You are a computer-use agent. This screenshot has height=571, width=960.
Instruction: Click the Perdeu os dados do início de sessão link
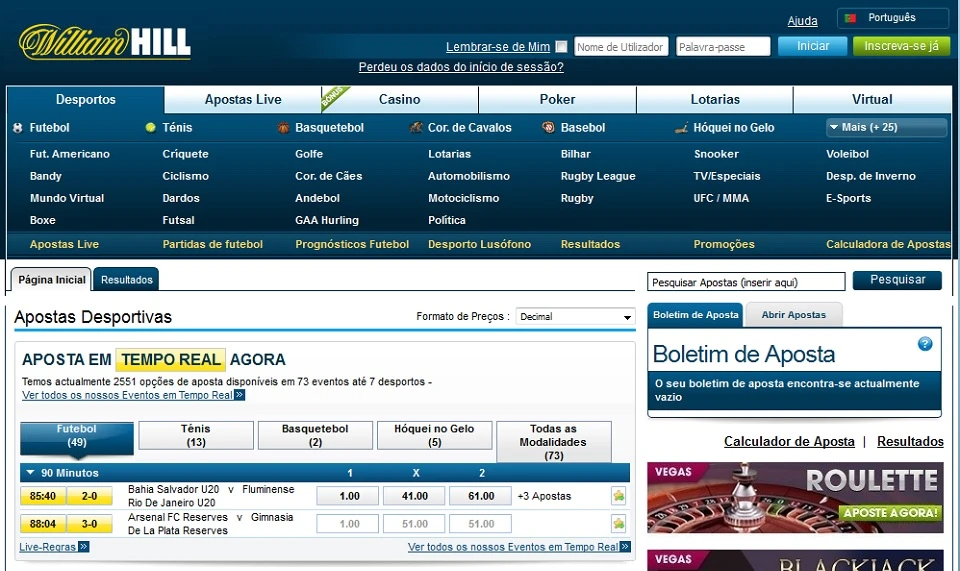pos(461,67)
